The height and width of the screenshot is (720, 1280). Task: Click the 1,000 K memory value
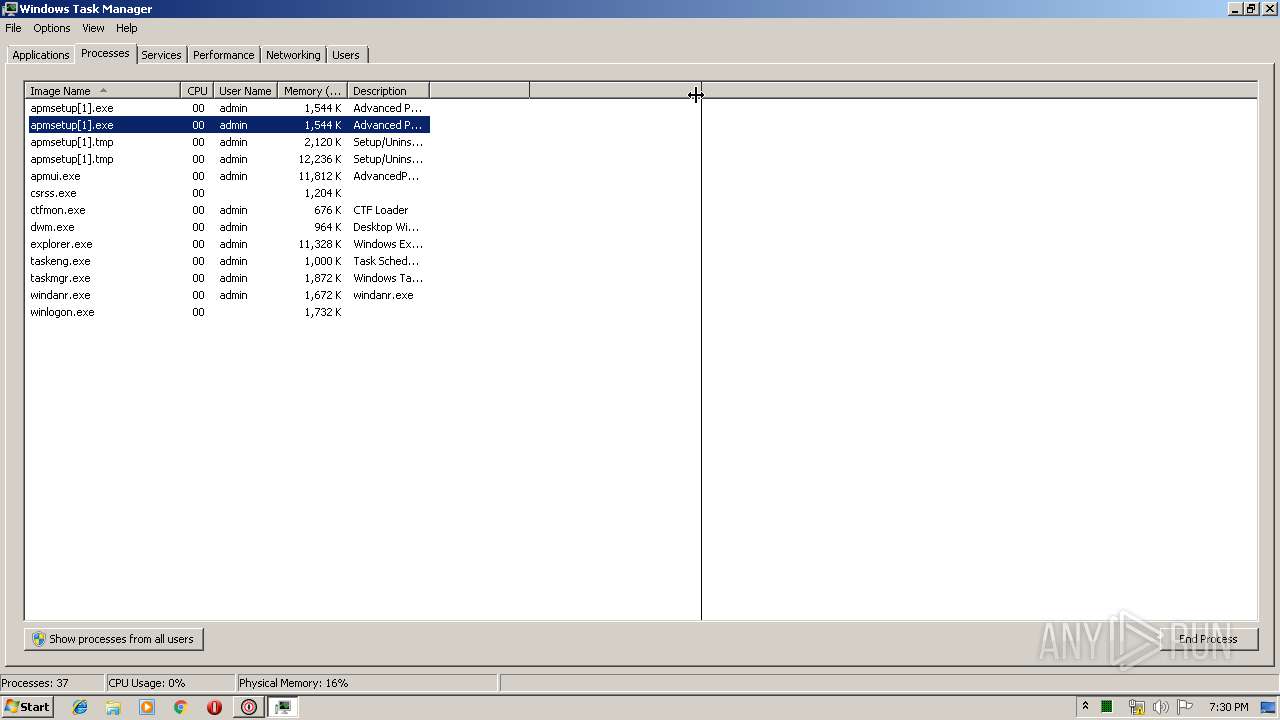point(323,261)
